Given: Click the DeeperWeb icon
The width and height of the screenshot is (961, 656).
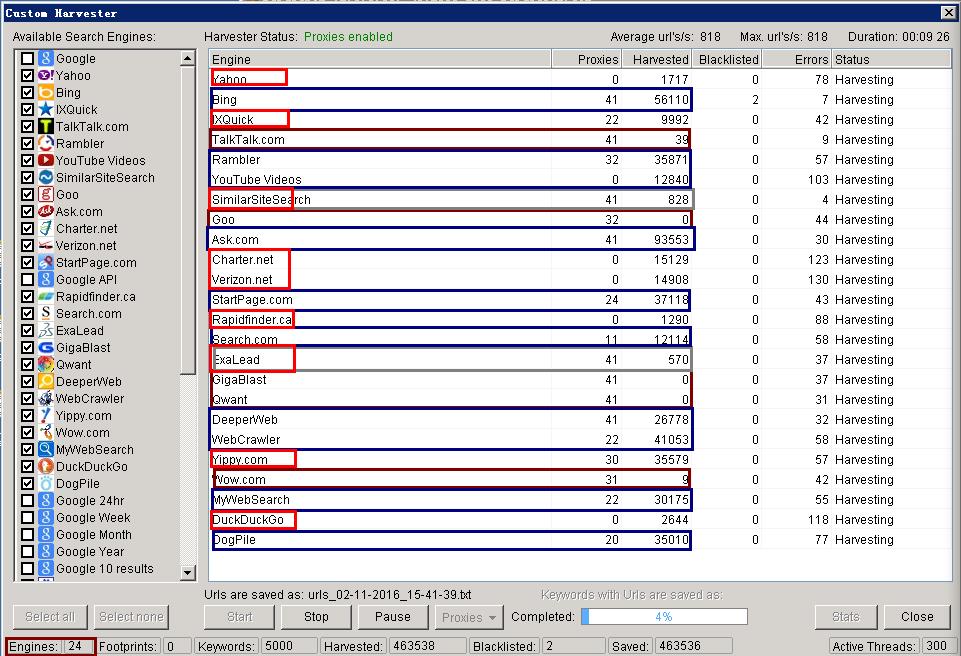Looking at the screenshot, I should click(x=45, y=381).
